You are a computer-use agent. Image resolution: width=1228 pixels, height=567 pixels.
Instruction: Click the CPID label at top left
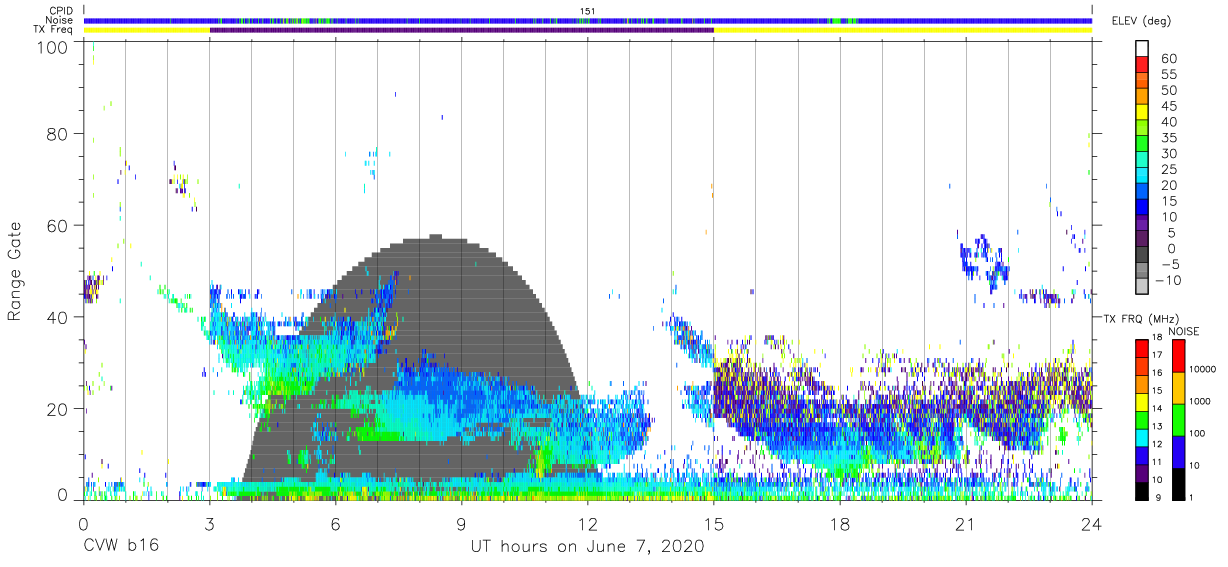click(61, 11)
